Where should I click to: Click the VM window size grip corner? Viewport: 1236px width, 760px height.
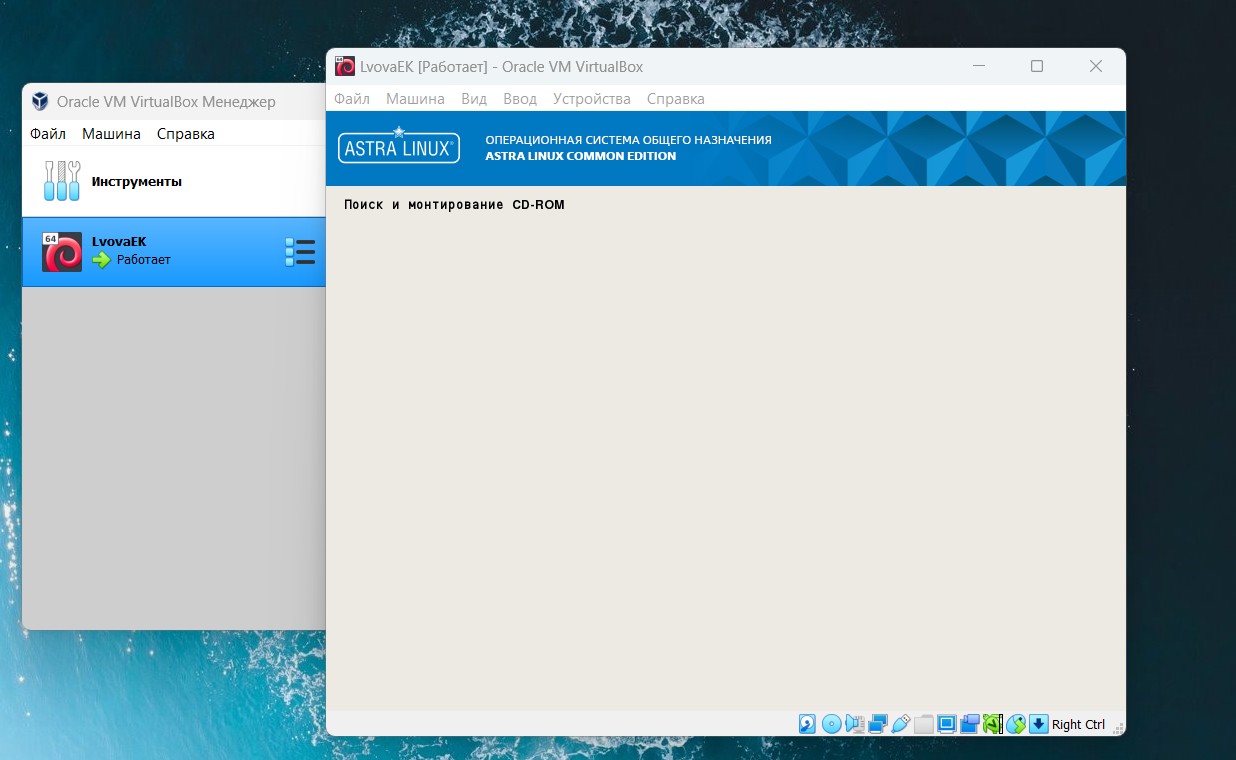pos(1118,728)
